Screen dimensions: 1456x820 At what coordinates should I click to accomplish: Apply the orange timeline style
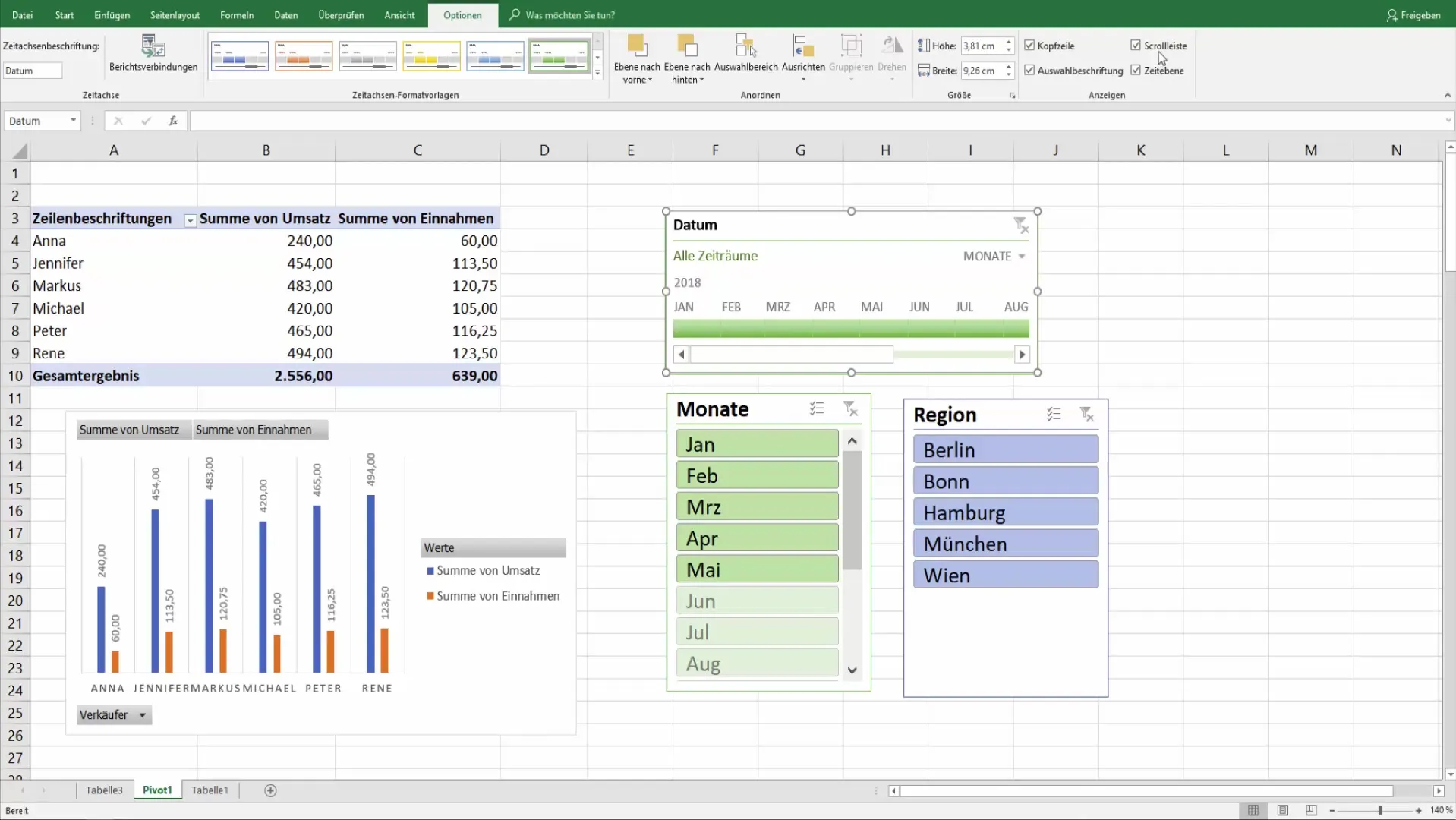coord(304,56)
